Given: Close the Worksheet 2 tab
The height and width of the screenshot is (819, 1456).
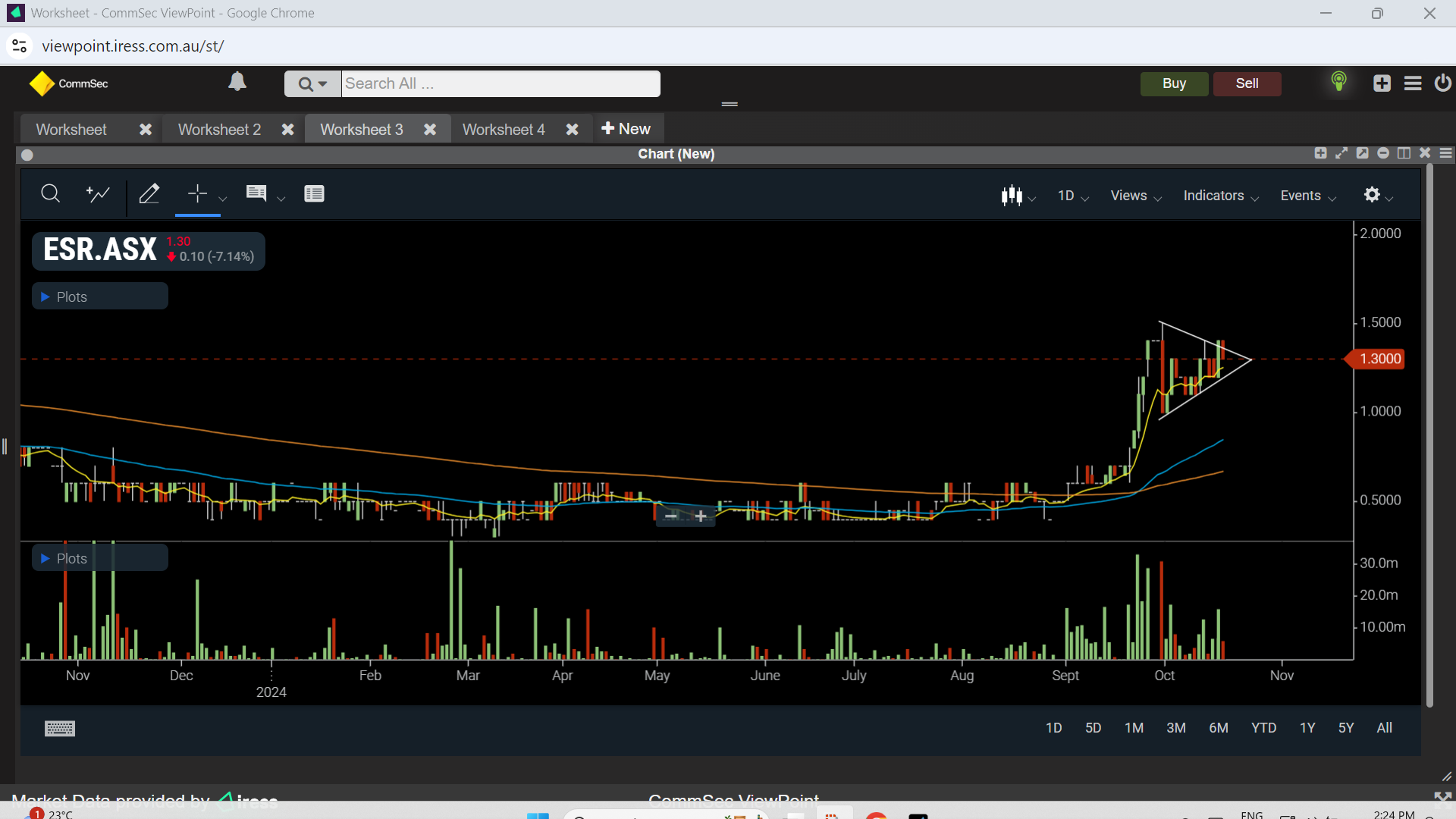Looking at the screenshot, I should click(288, 130).
